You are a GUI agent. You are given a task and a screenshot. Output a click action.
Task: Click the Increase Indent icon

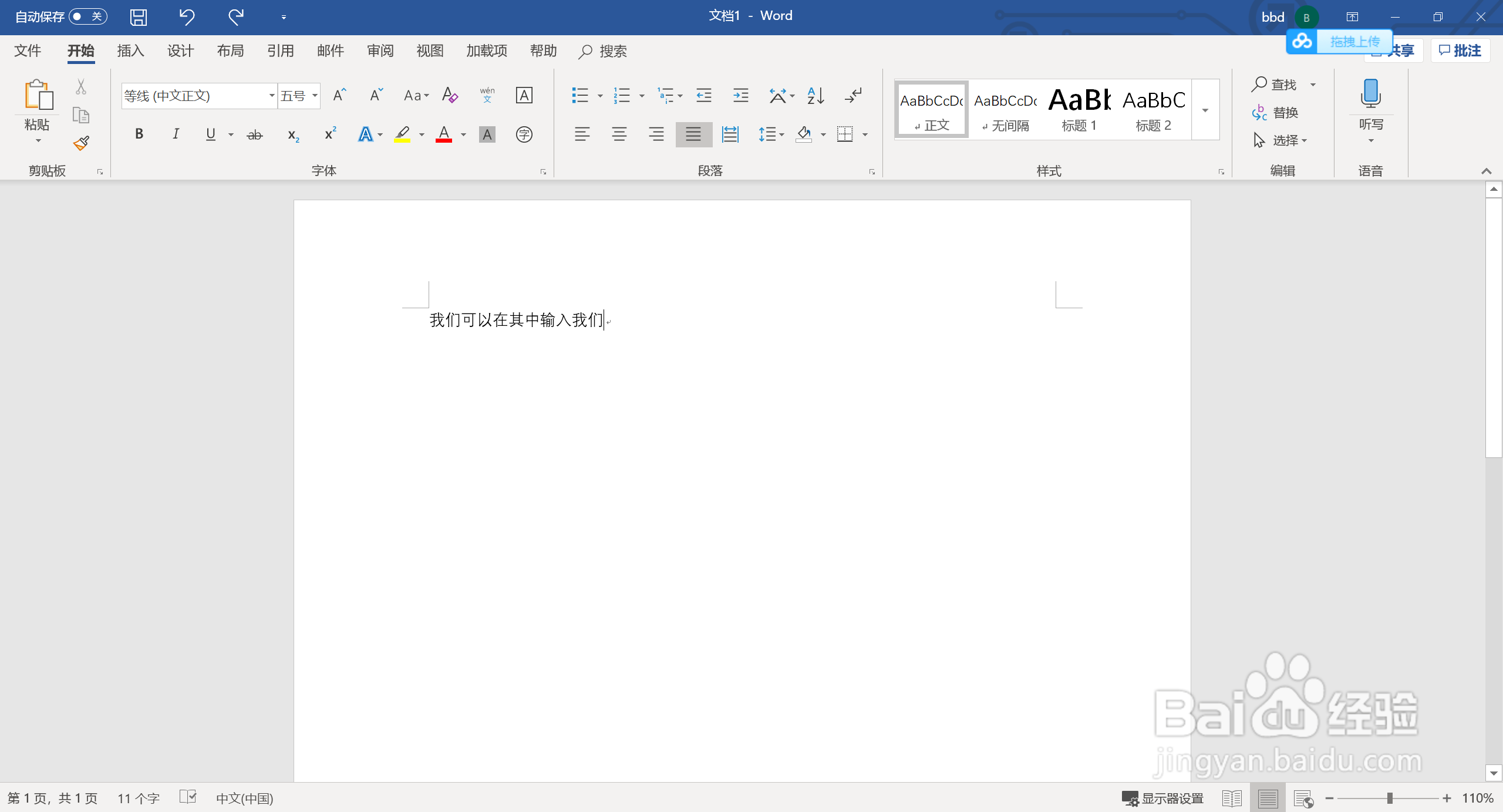pyautogui.click(x=740, y=96)
